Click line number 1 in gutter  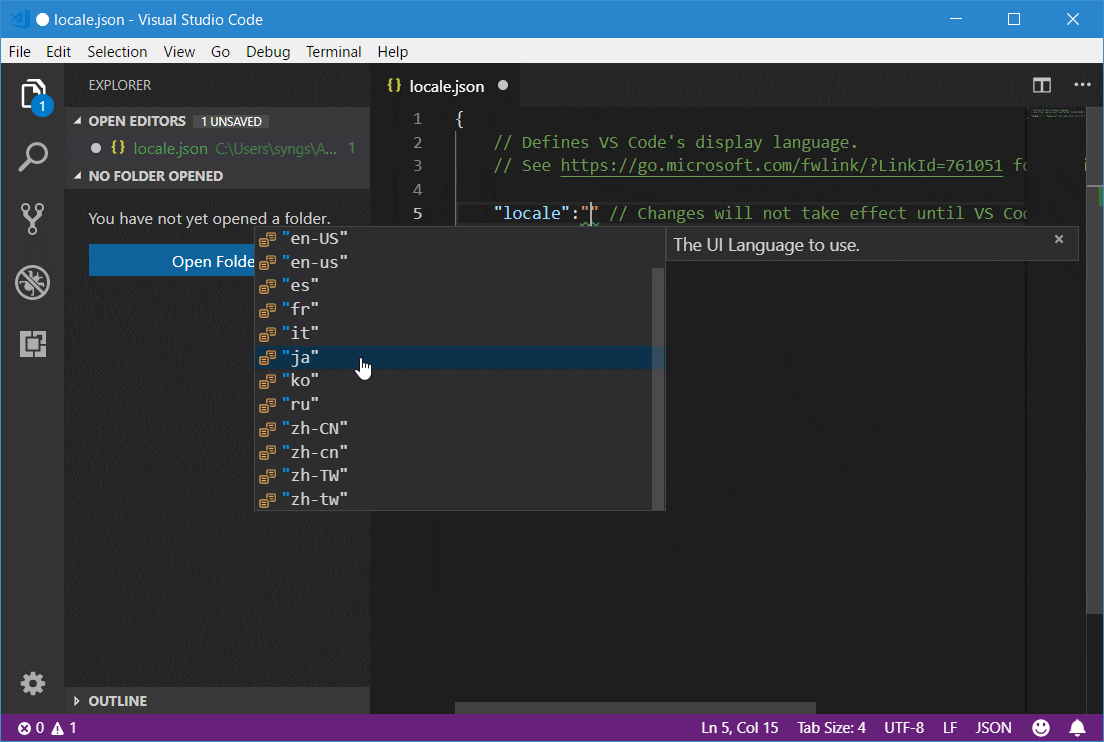[418, 118]
